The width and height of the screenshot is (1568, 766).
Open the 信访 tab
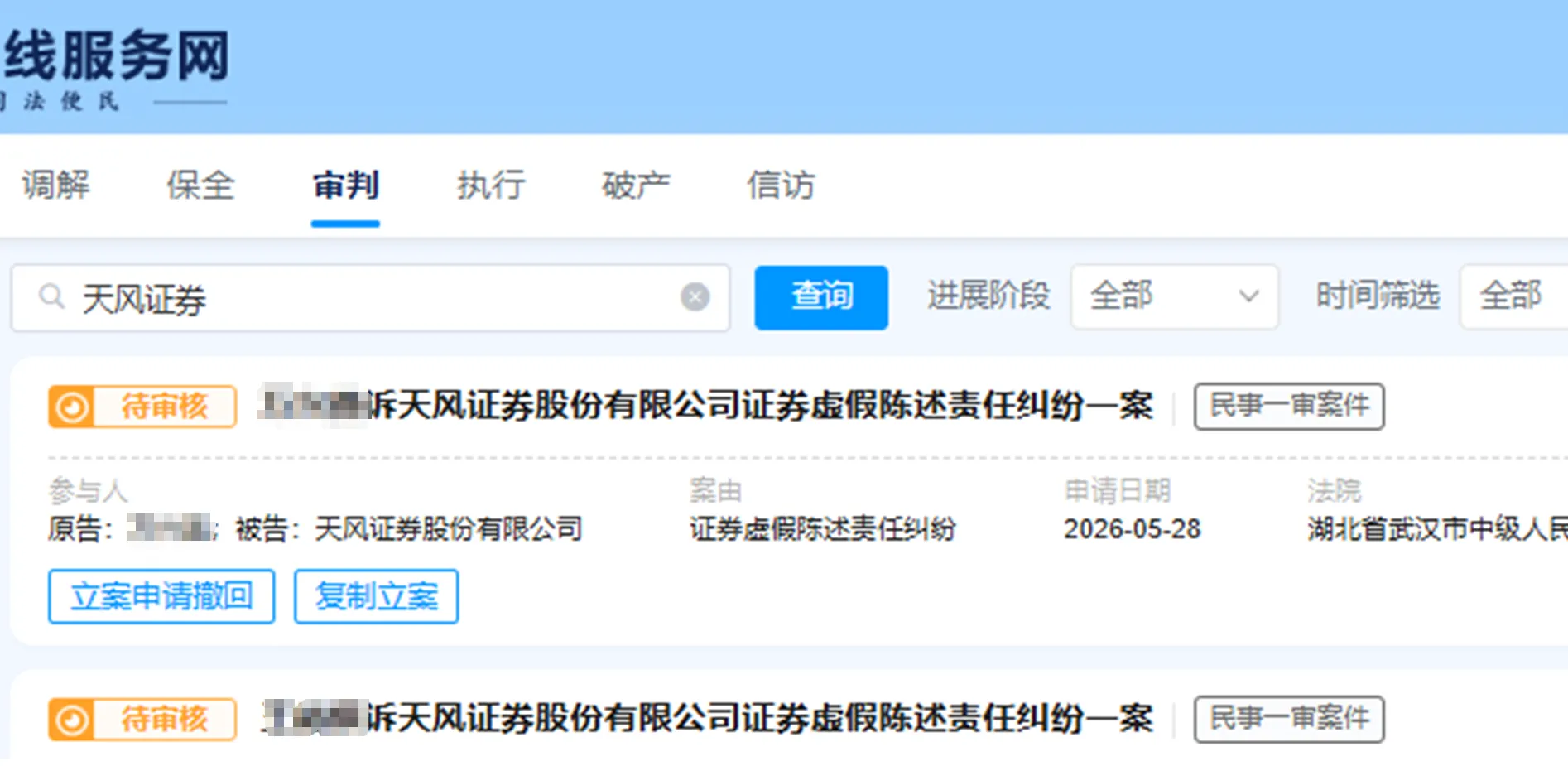point(781,185)
